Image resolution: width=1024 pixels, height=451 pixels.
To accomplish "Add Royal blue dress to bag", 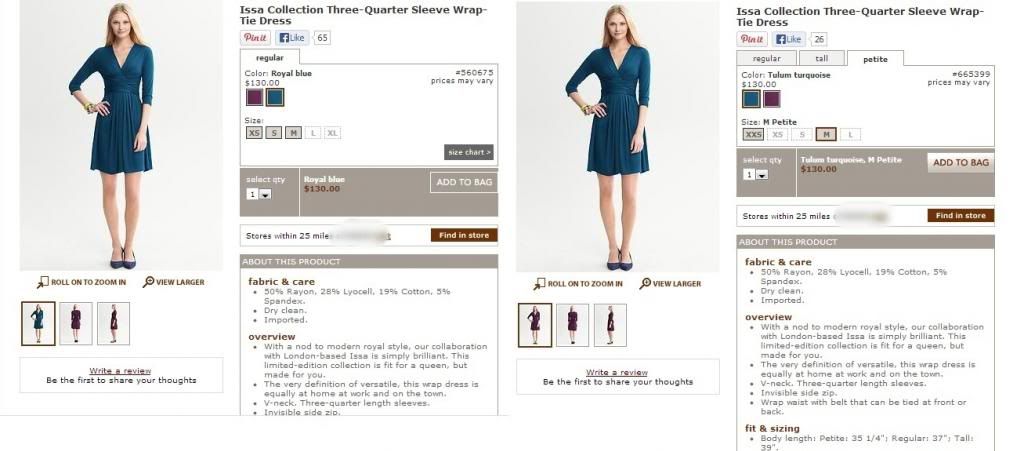I will tap(464, 182).
